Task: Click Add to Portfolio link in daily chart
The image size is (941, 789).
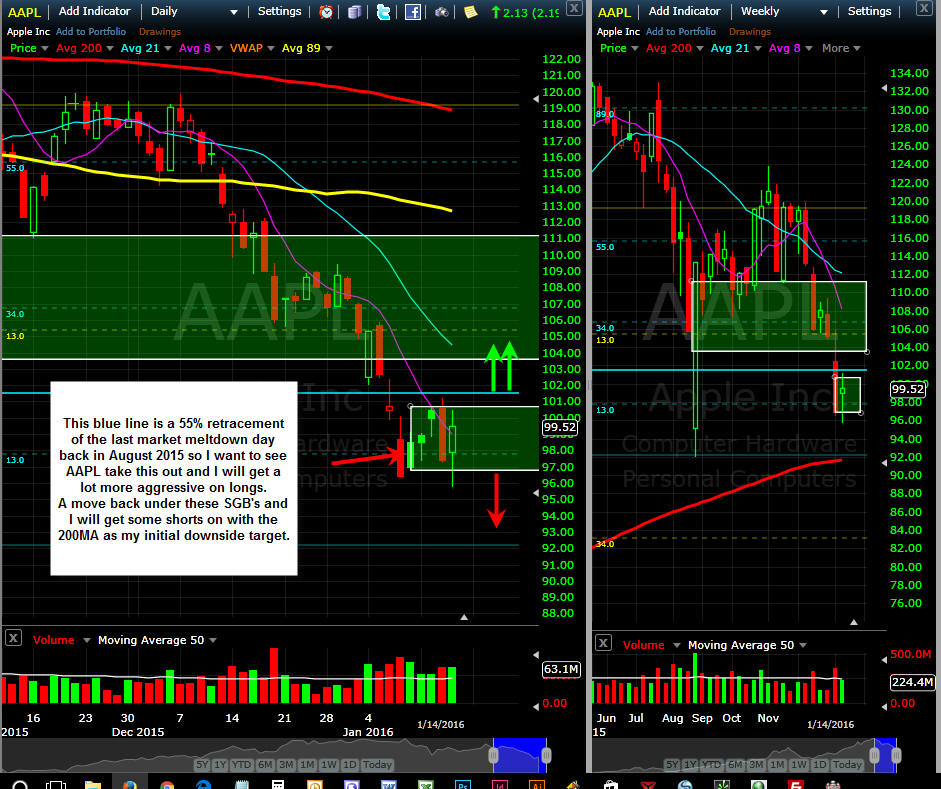Action: tap(91, 31)
